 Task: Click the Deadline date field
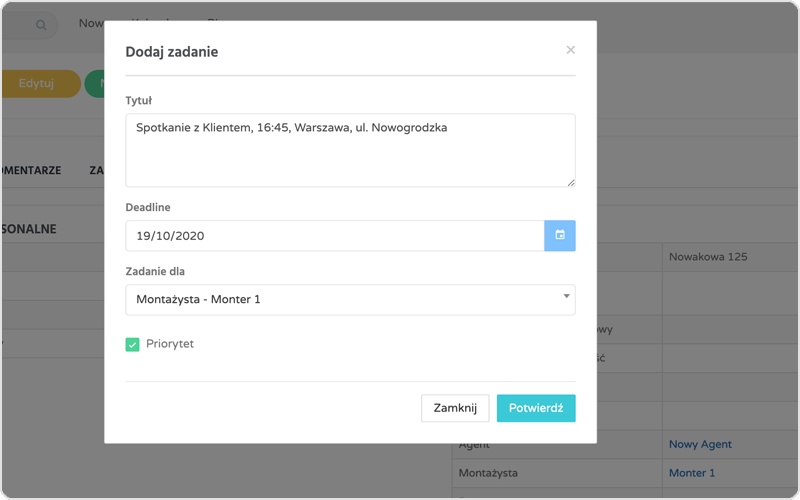pyautogui.click(x=334, y=236)
